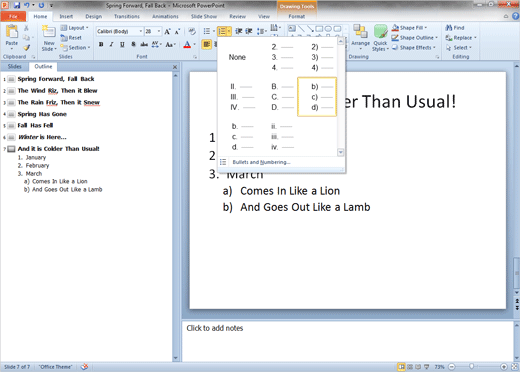This screenshot has height=372, width=520.
Task: Click the Increase Font Size icon
Action: pos(167,31)
